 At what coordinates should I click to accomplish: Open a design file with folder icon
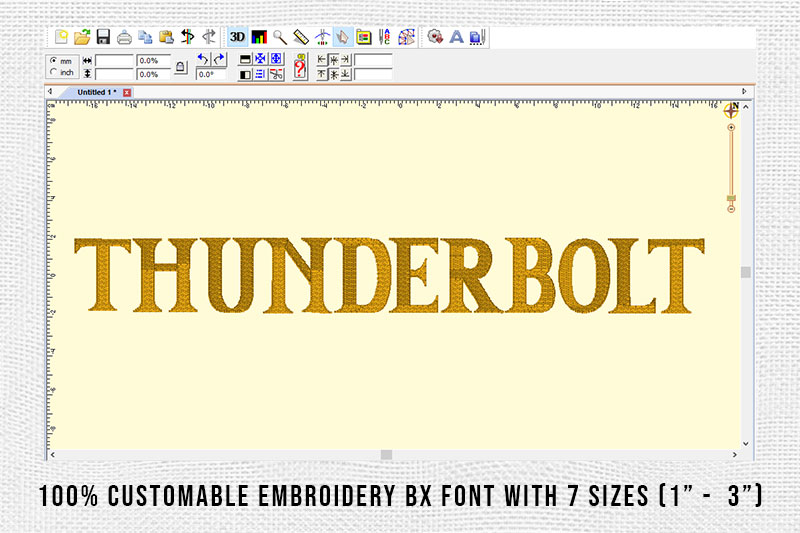(82, 37)
